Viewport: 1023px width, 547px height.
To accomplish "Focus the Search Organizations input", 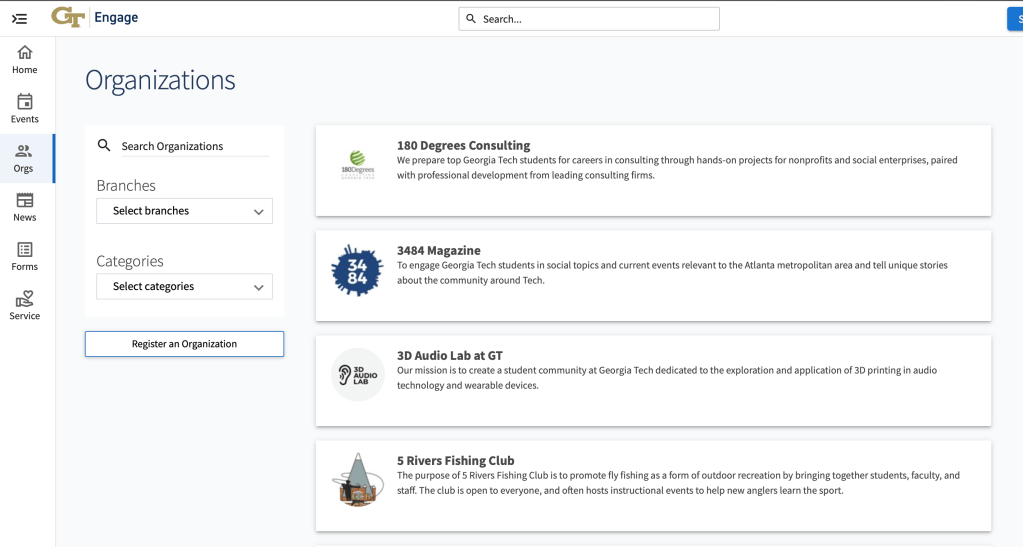I will [194, 146].
